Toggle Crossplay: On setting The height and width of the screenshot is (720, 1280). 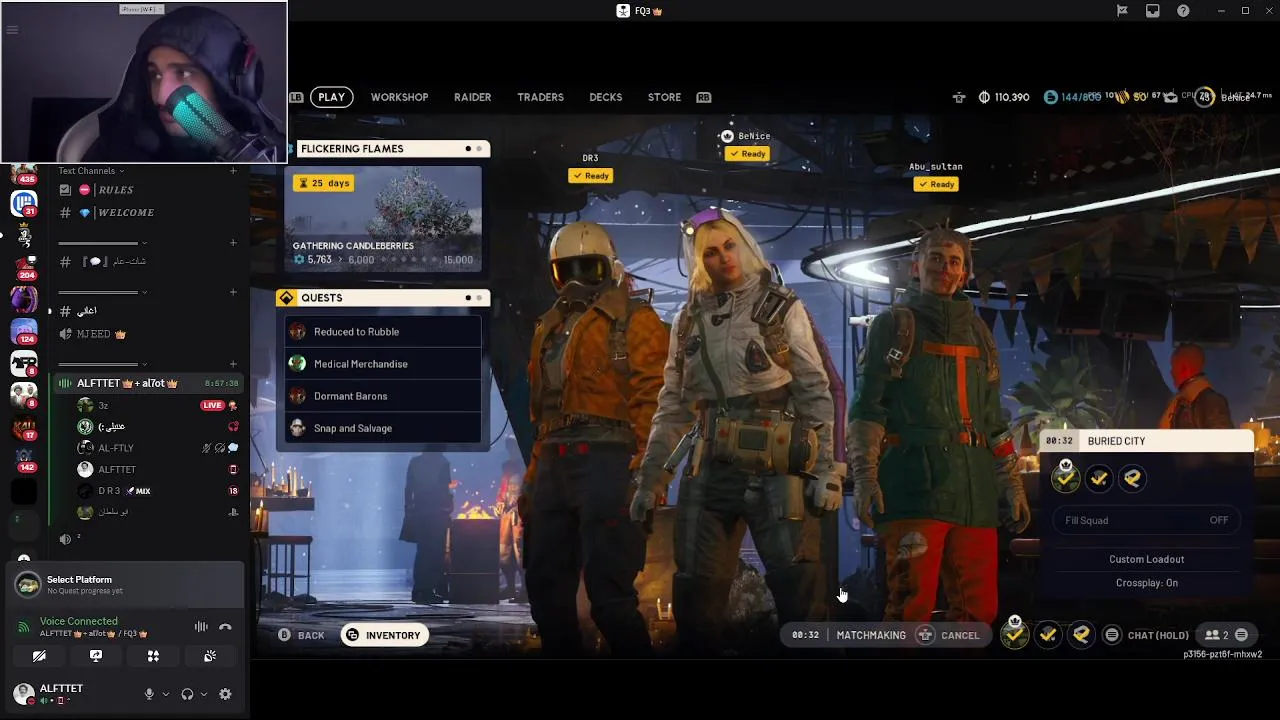coord(1146,583)
